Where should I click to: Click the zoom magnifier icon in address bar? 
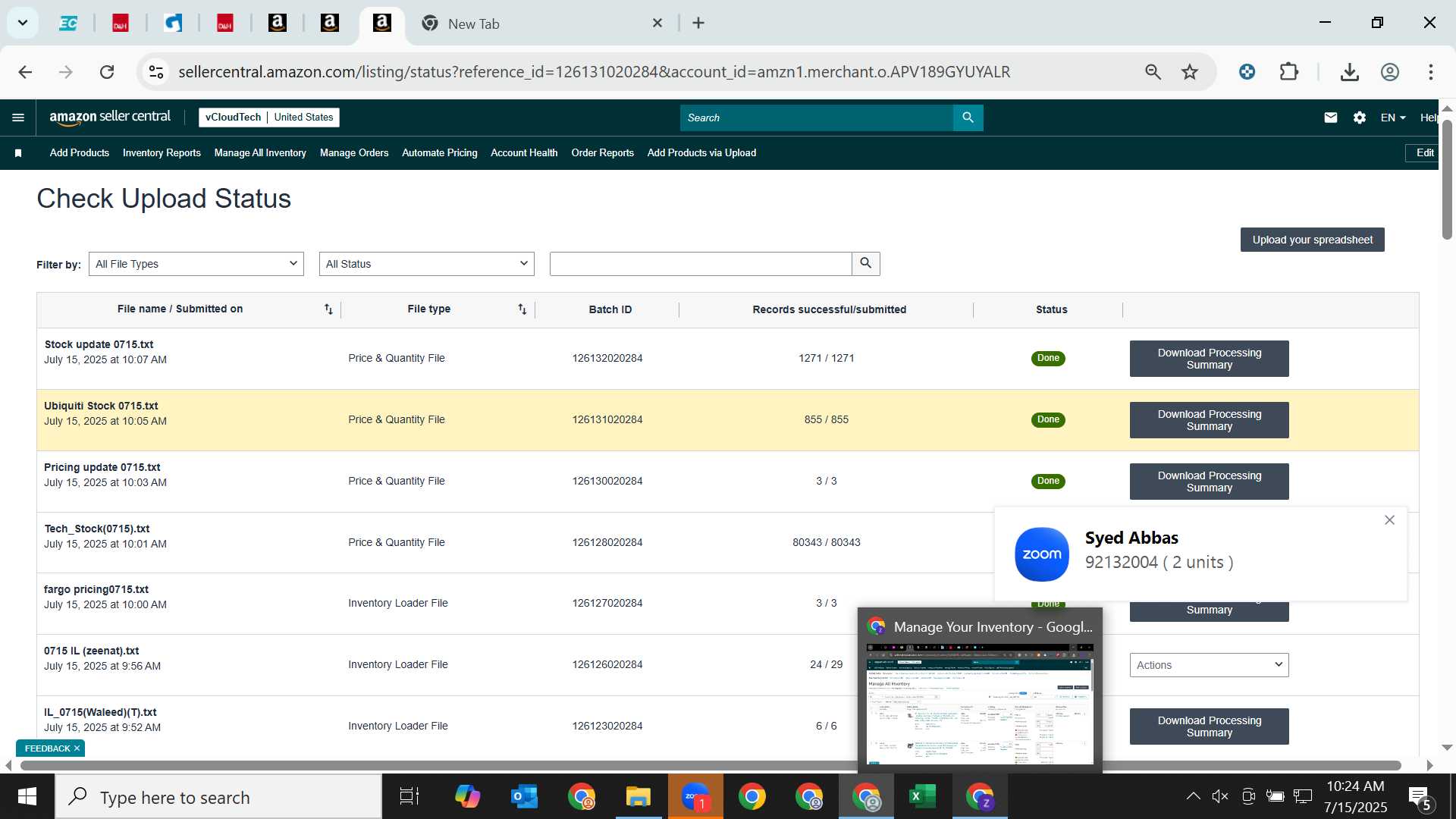(x=1153, y=72)
